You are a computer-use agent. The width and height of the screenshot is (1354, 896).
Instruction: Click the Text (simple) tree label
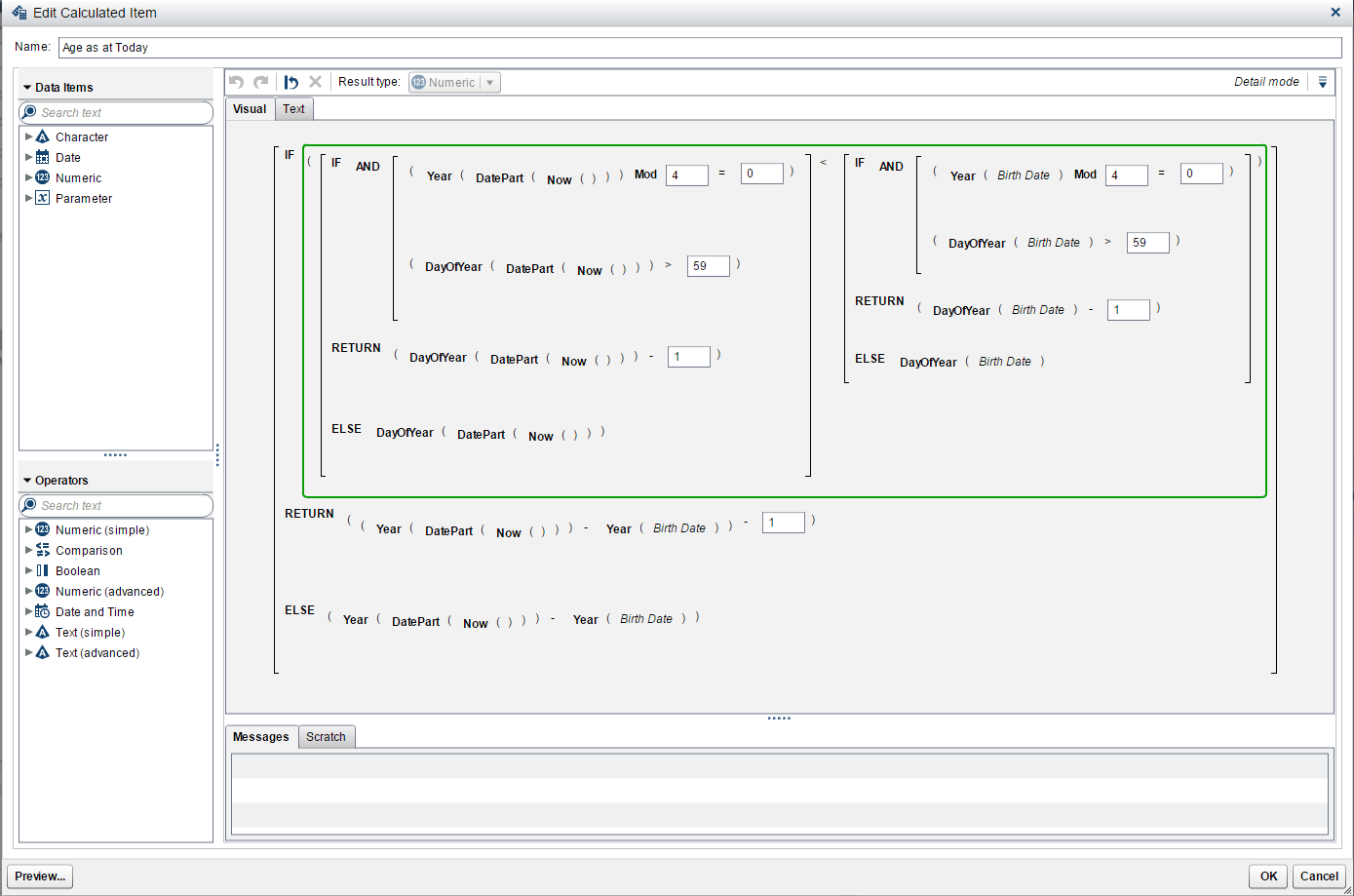point(90,633)
